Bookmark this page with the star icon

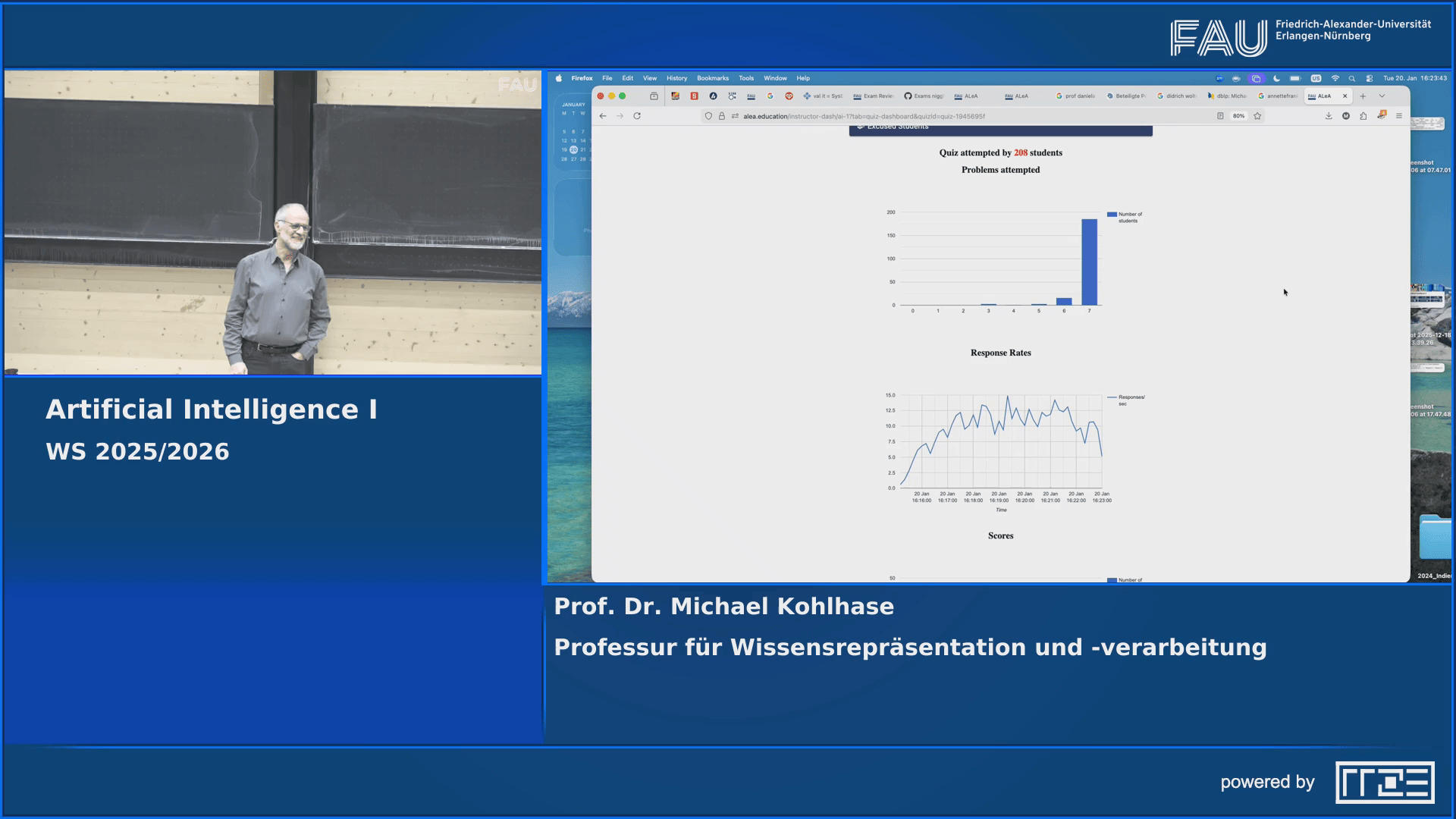click(x=1257, y=115)
